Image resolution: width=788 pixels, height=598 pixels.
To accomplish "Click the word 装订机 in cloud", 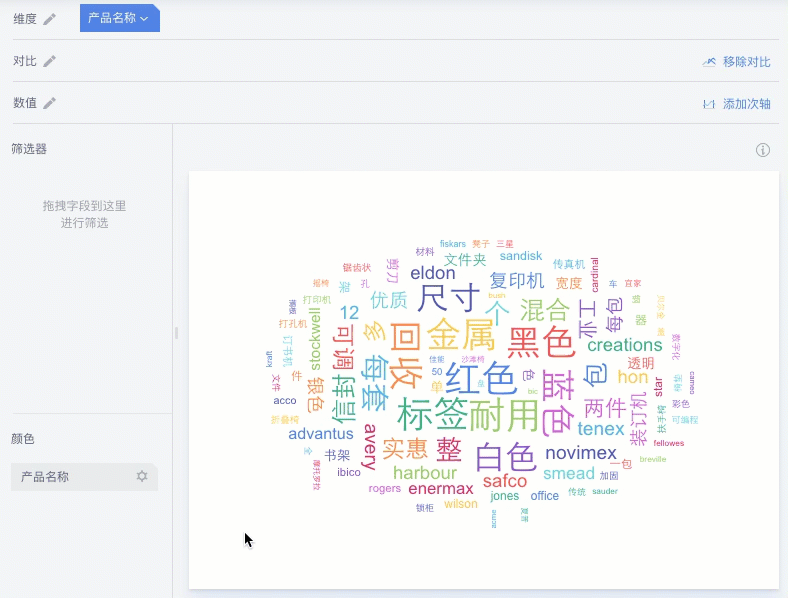I will click(x=638, y=419).
